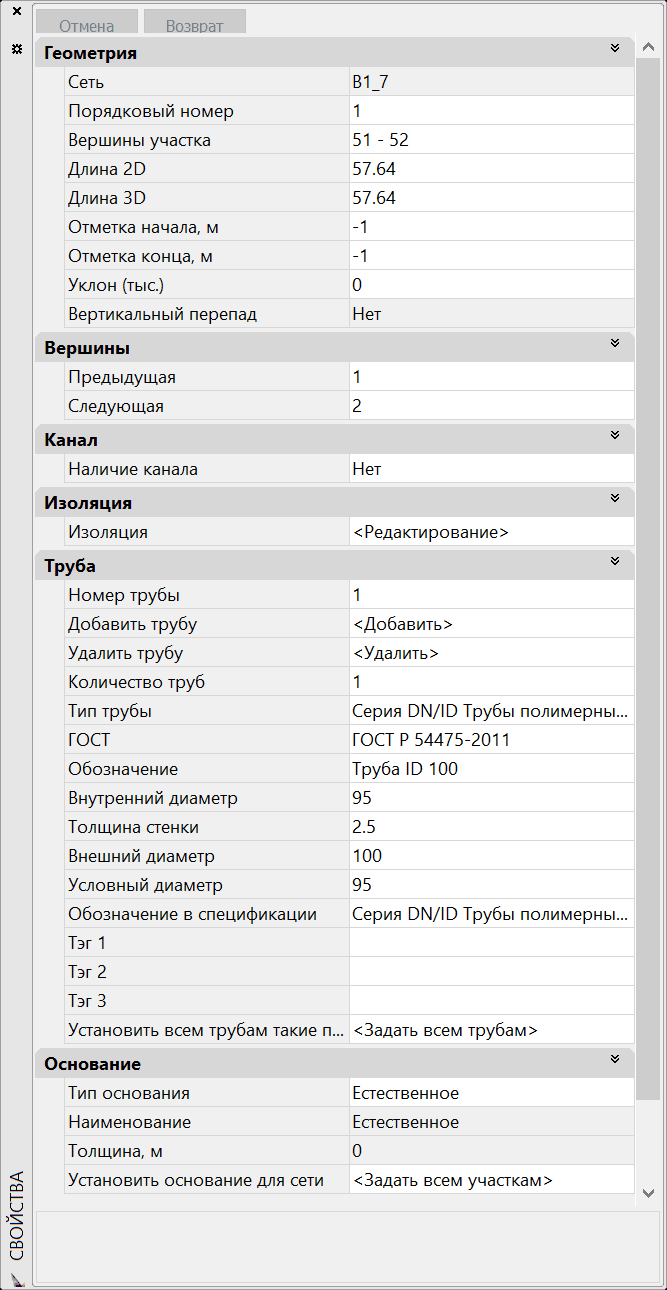Click the auto-hide icon below the close button

[16, 49]
